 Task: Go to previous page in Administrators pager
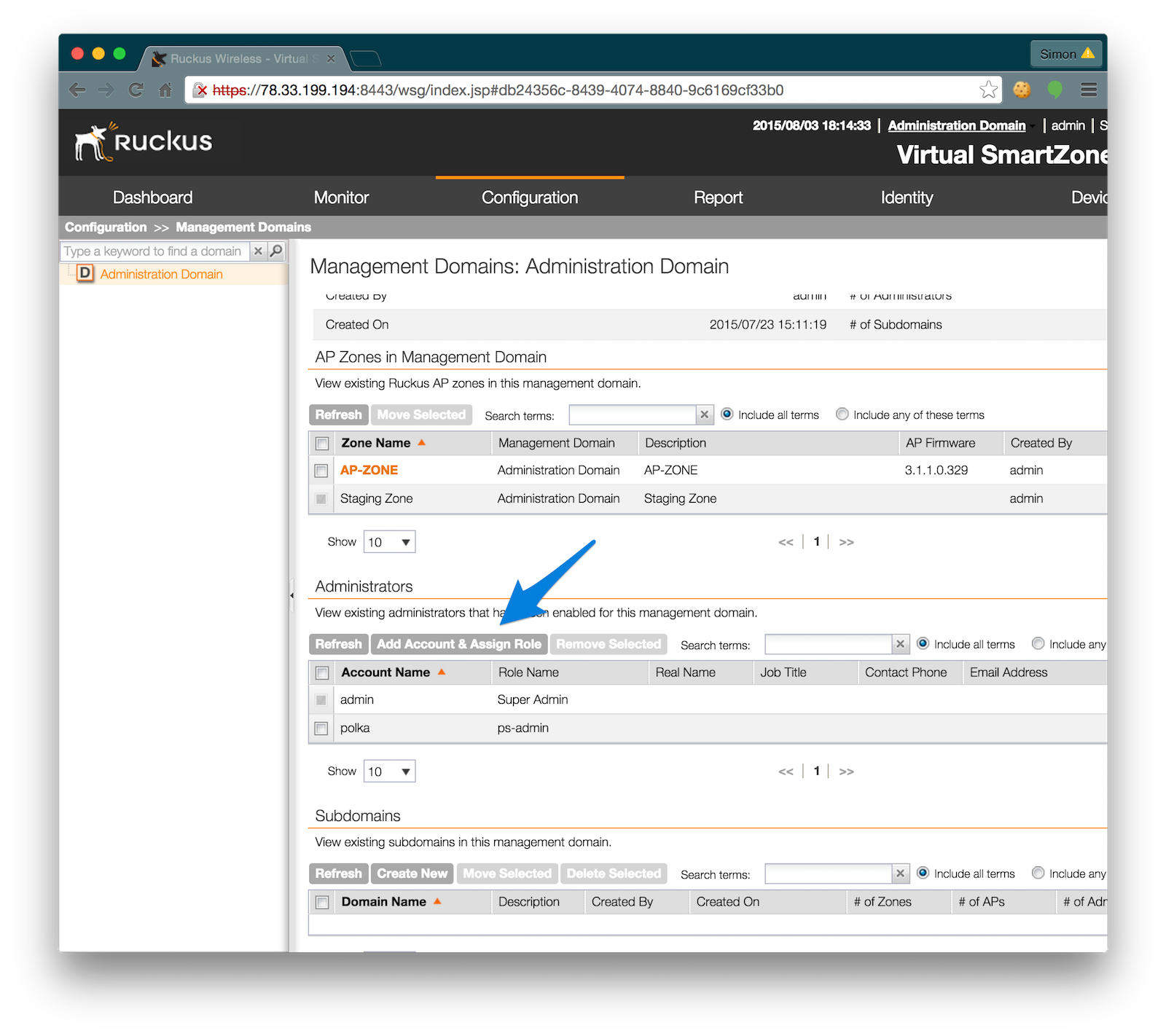click(x=786, y=772)
